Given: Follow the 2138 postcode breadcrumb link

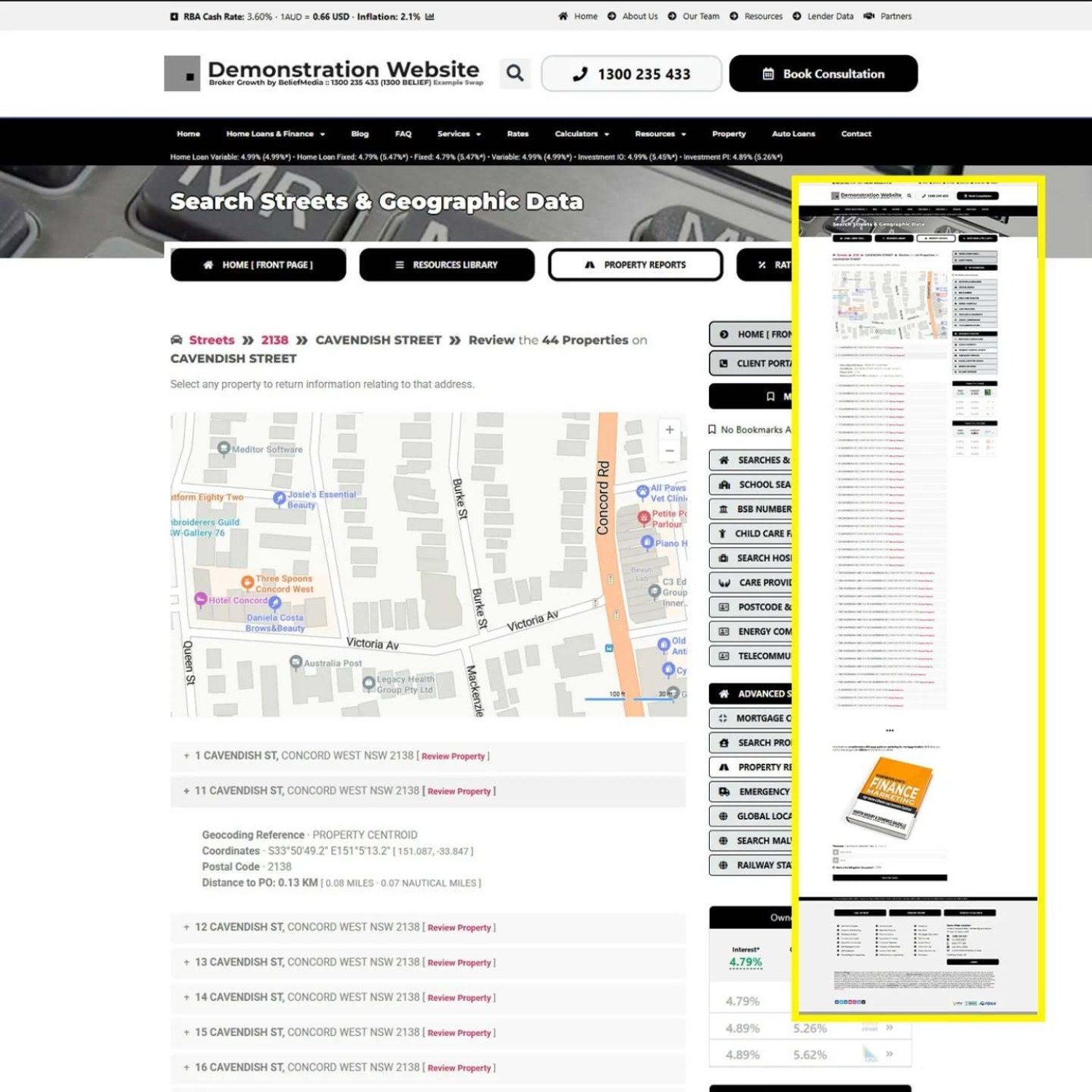Looking at the screenshot, I should (x=274, y=340).
